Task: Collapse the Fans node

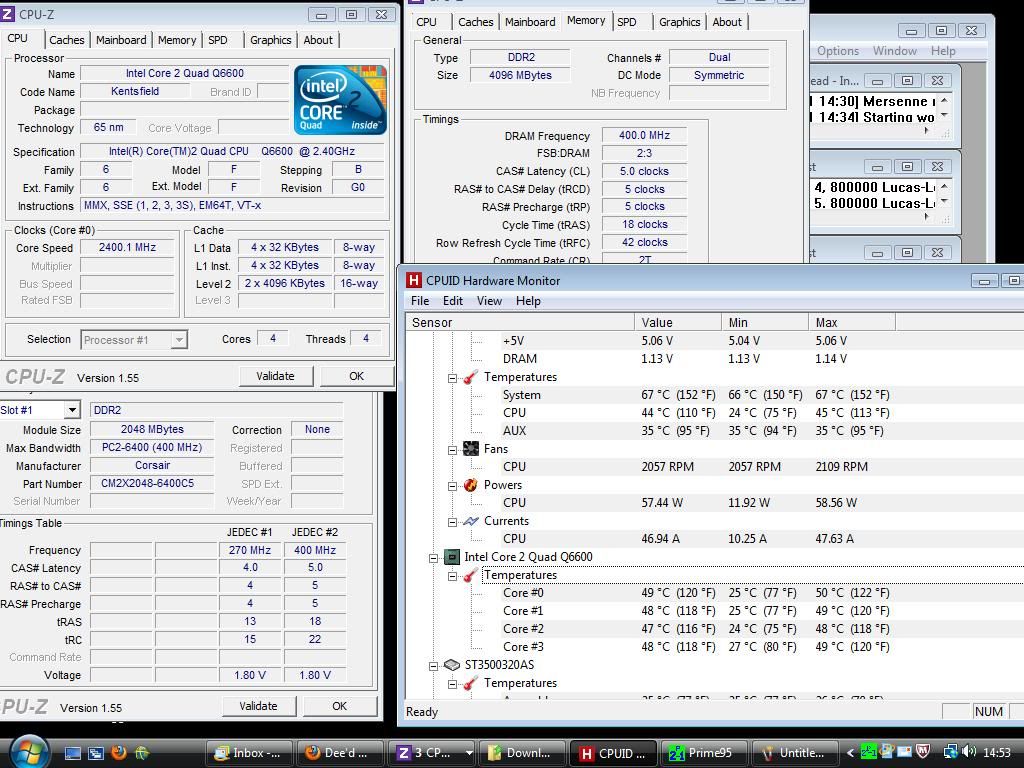Action: click(452, 450)
